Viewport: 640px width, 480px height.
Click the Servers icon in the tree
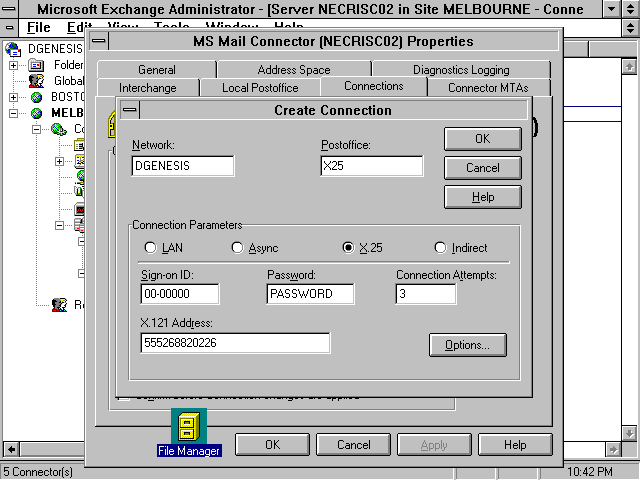[80, 225]
